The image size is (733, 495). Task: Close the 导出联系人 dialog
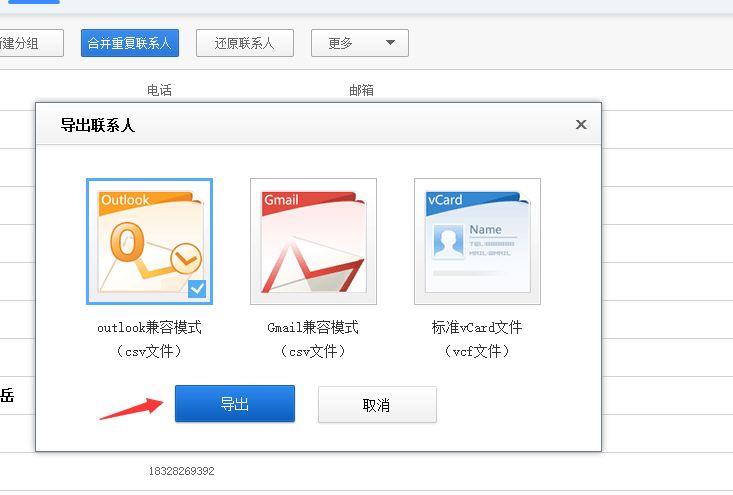pos(581,124)
